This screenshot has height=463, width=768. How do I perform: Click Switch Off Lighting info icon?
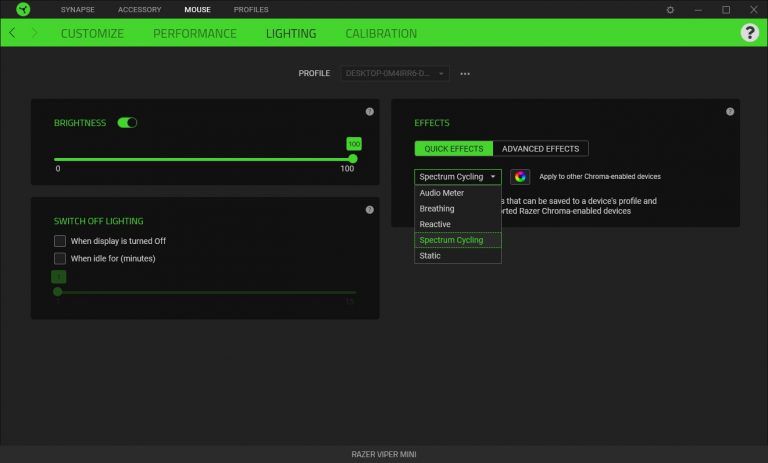point(369,210)
